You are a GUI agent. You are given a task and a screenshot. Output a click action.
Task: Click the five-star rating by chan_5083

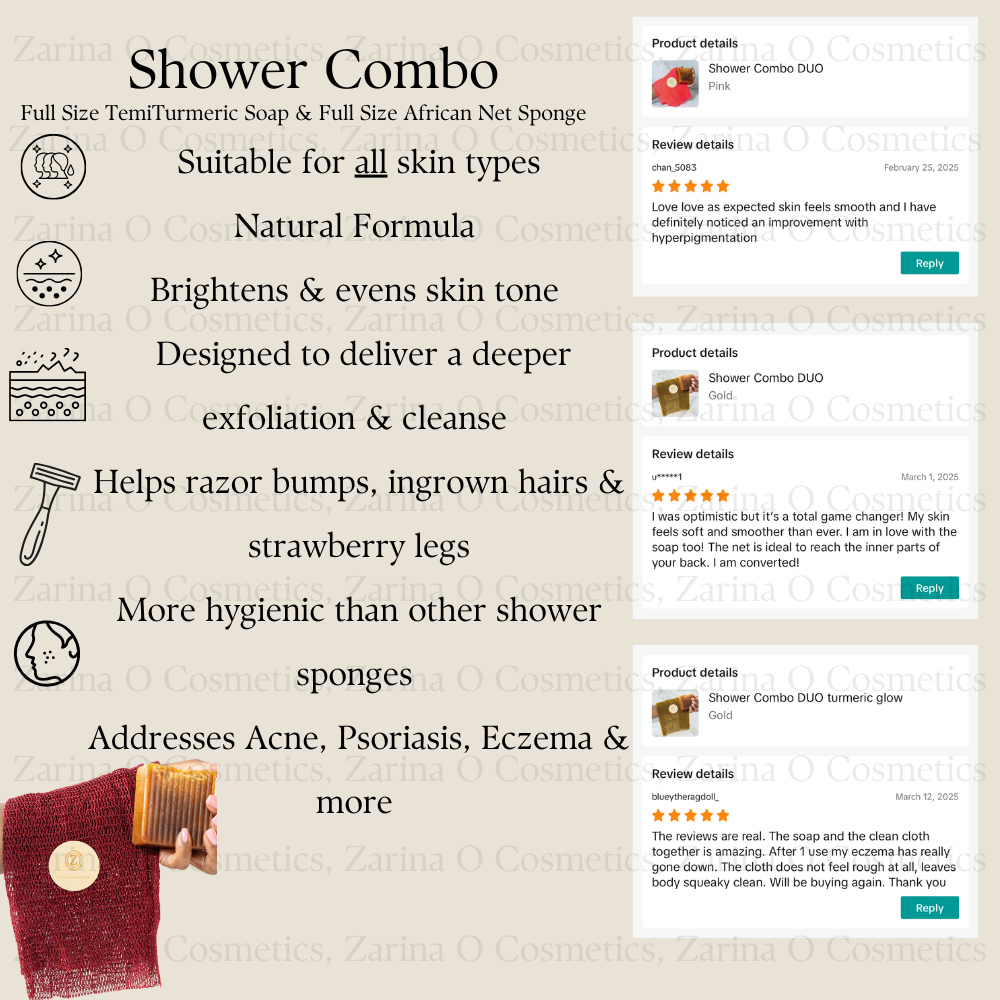pos(690,186)
